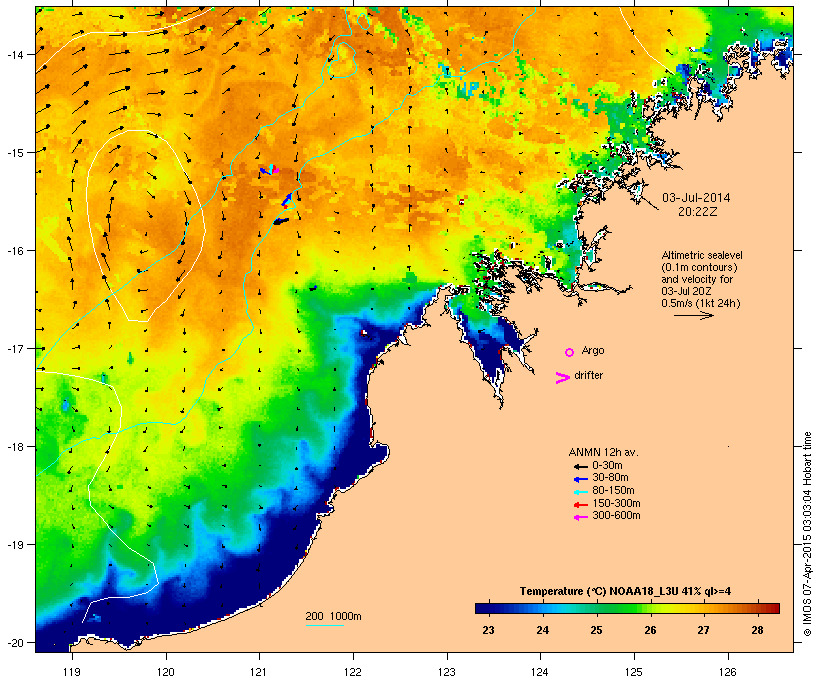Click the 'Argo' legend label
Image resolution: width=820 pixels, height=680 pixels.
point(593,350)
